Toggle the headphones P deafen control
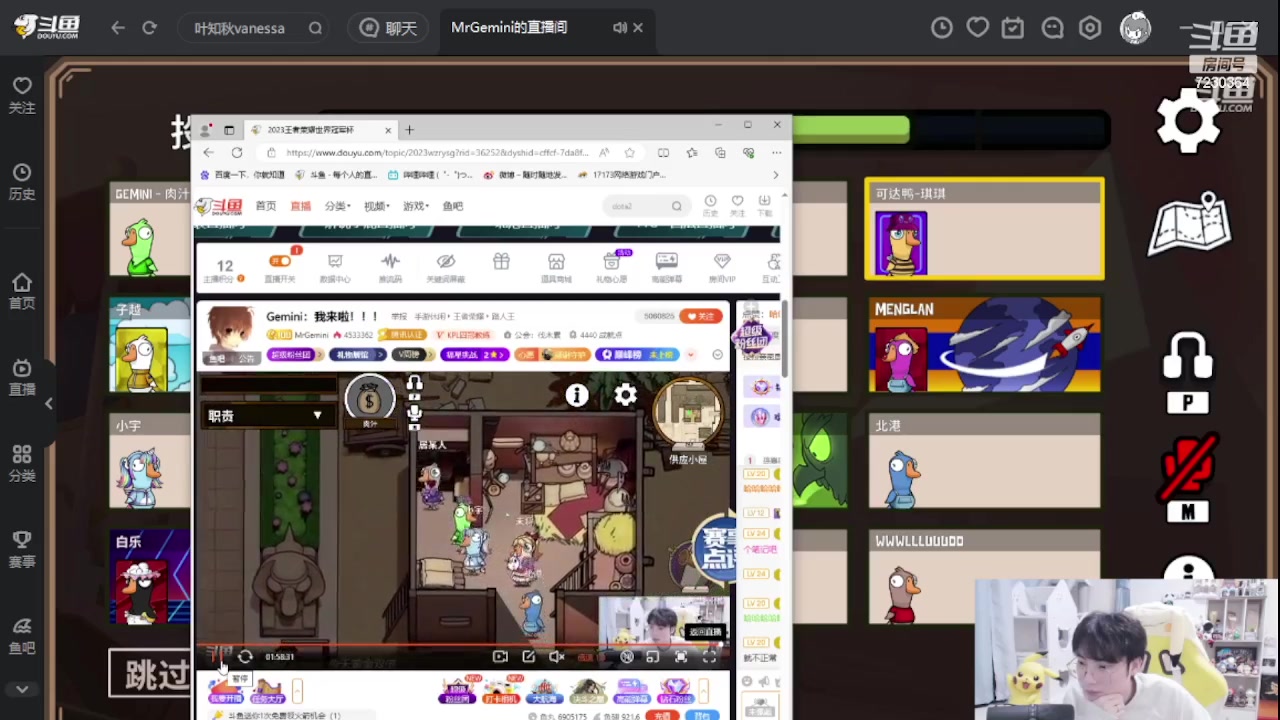The height and width of the screenshot is (720, 1280). pyautogui.click(x=1188, y=372)
